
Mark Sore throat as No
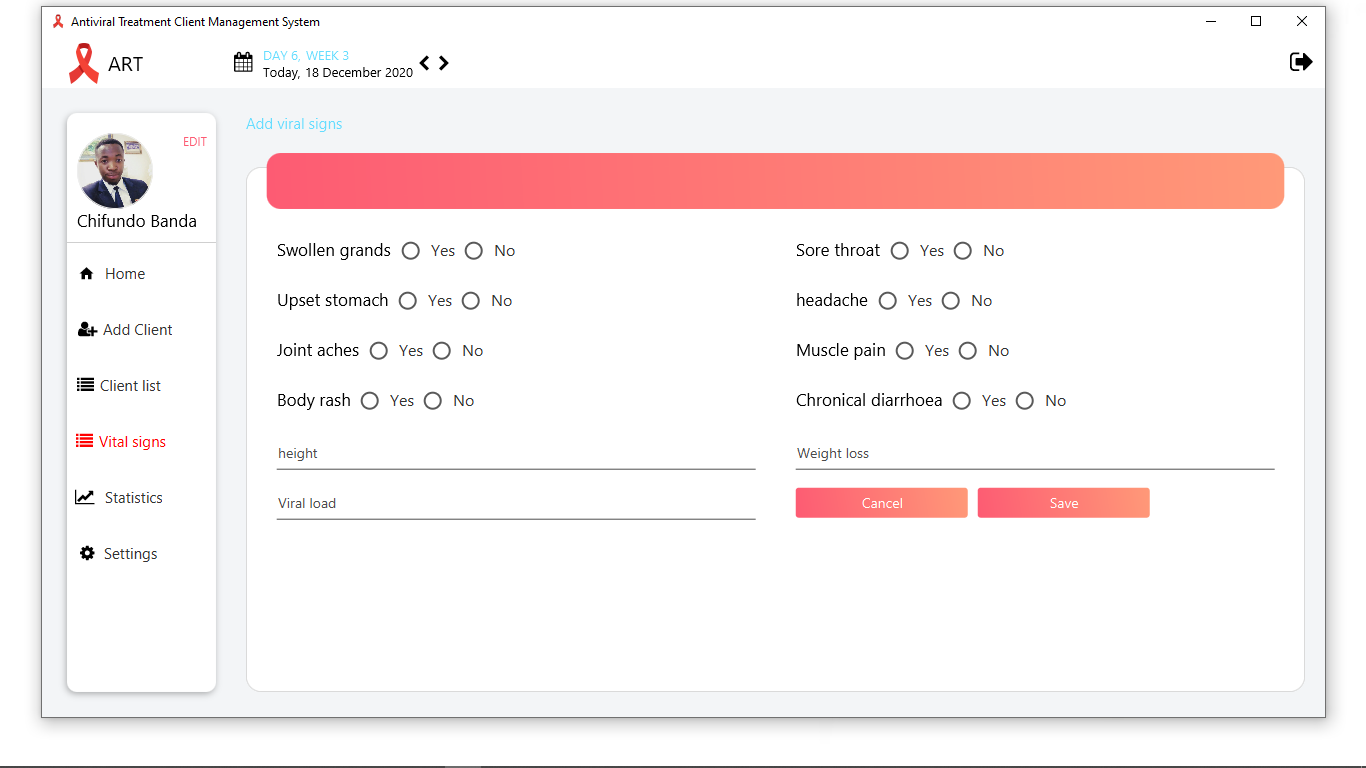pyautogui.click(x=962, y=250)
